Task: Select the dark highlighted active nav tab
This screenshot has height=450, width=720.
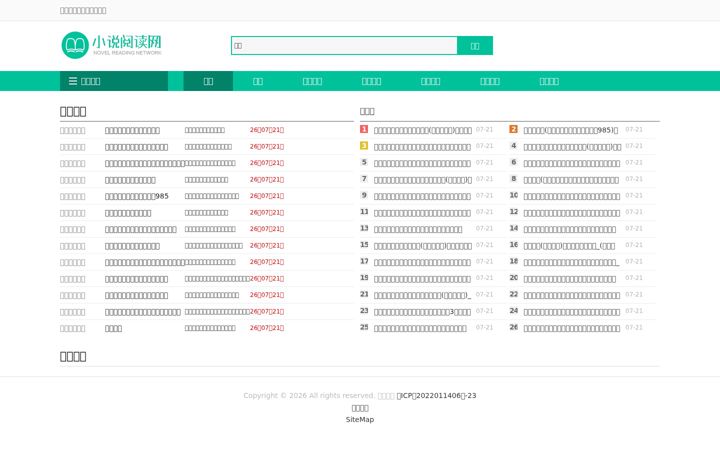Action: coord(208,81)
